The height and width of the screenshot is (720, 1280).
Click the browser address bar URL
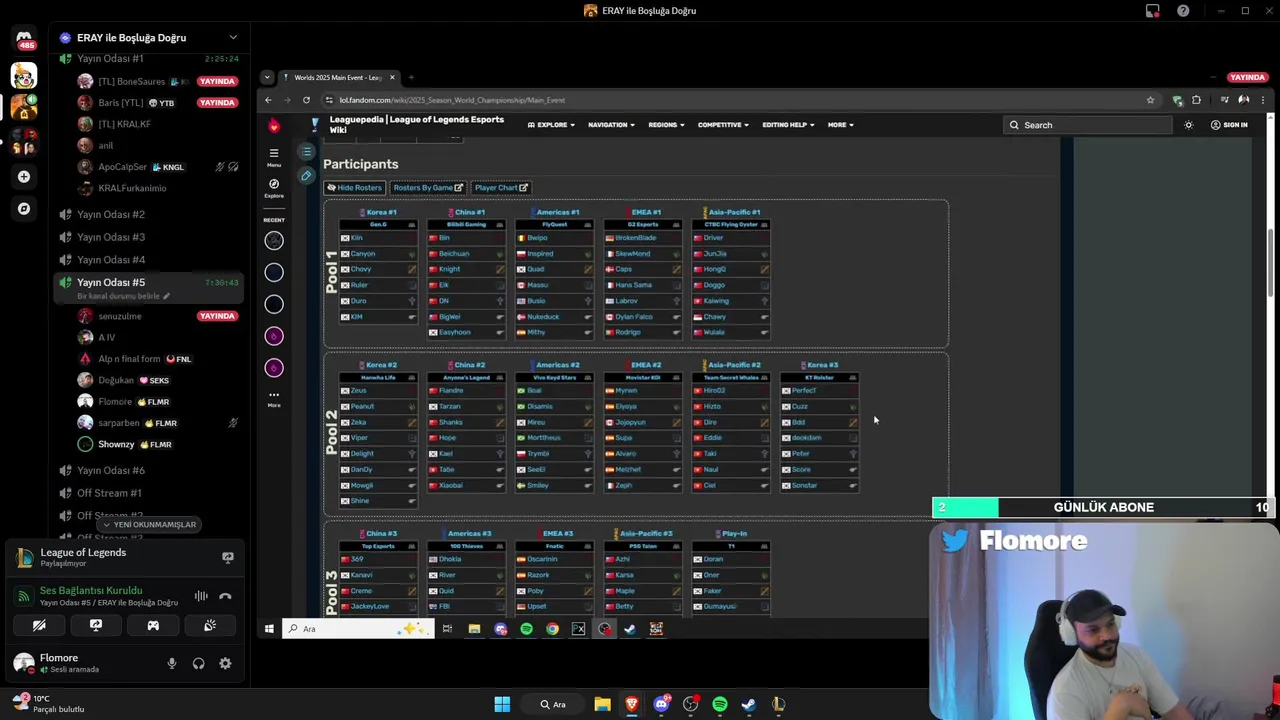[x=452, y=100]
